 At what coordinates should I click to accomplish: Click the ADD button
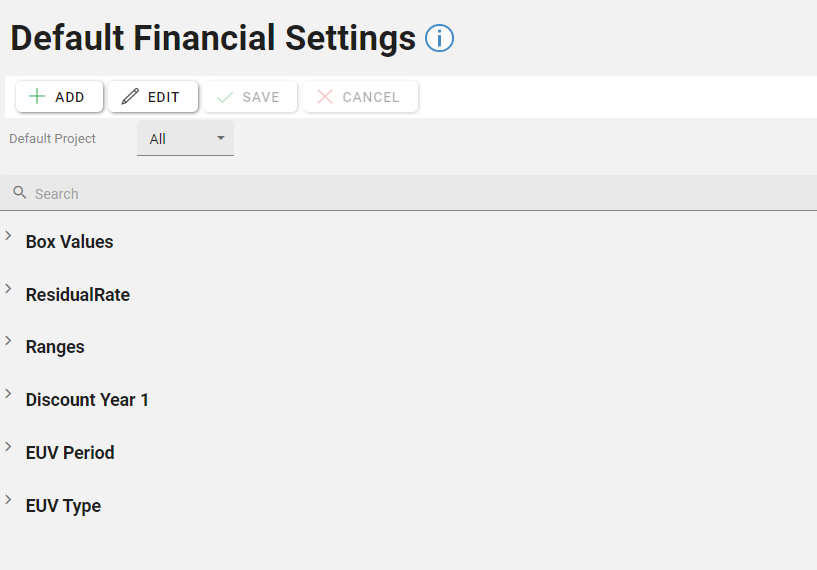point(59,97)
